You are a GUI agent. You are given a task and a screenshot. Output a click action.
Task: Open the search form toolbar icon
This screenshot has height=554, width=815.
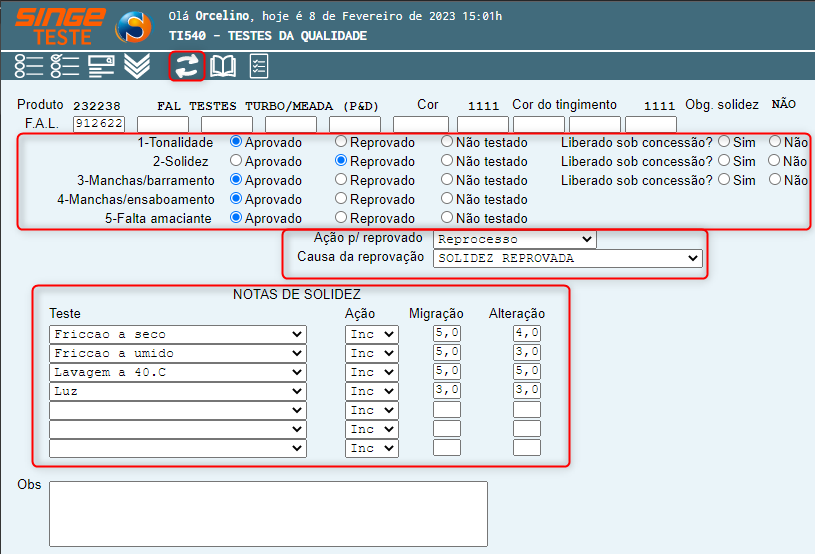click(x=101, y=67)
